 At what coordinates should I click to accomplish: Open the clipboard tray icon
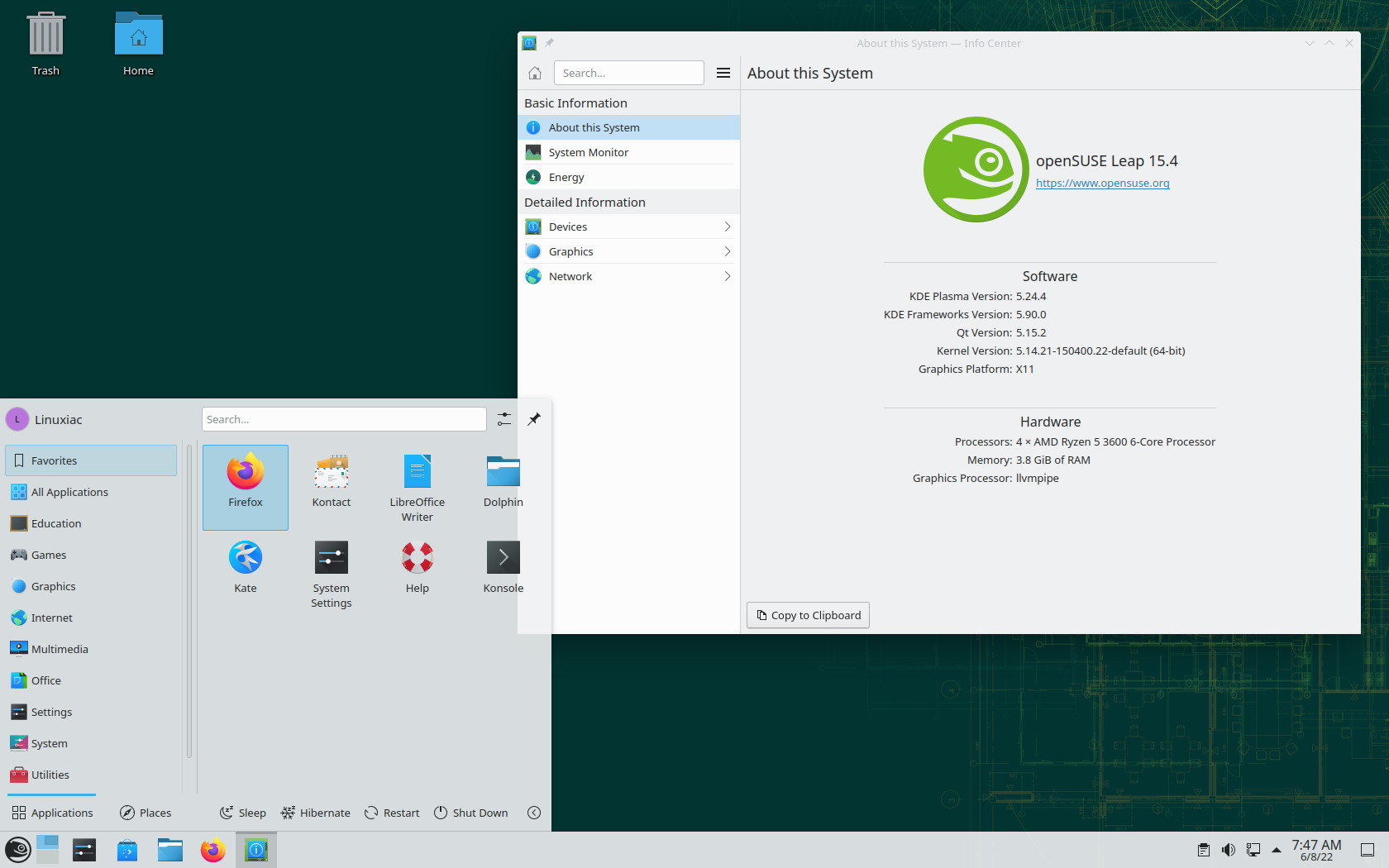point(1204,850)
